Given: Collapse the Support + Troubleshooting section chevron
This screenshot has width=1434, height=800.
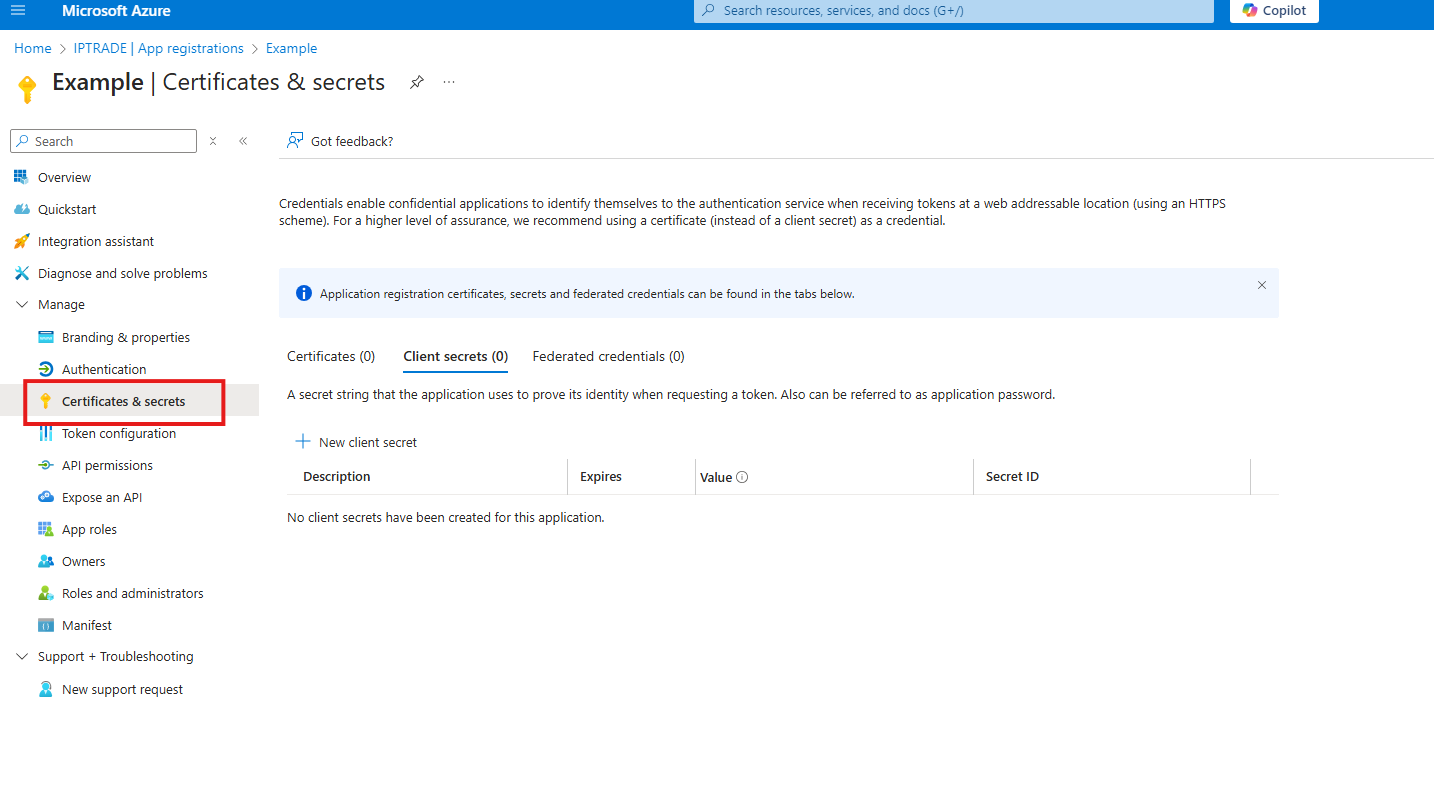Looking at the screenshot, I should click(22, 657).
